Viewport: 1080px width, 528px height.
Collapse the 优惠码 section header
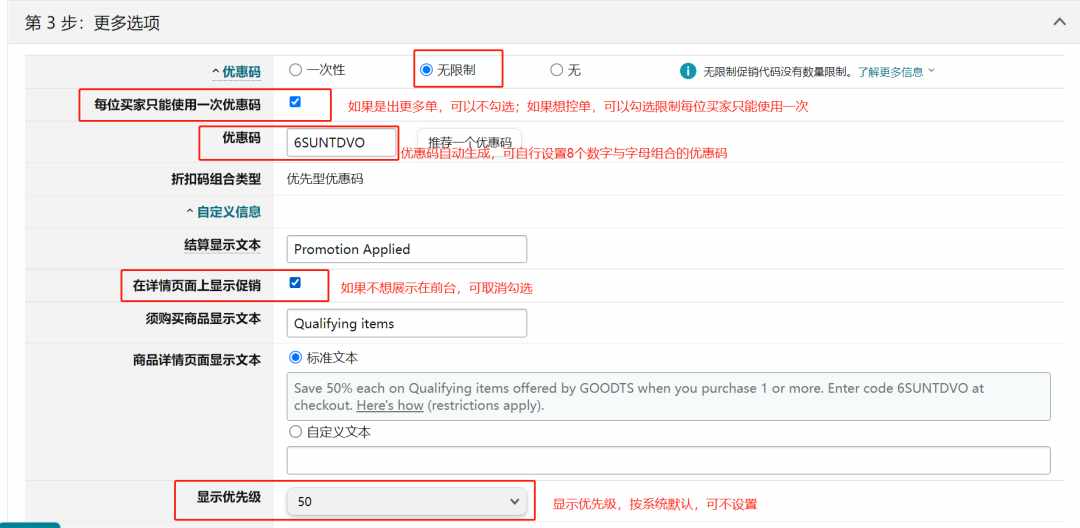236,72
